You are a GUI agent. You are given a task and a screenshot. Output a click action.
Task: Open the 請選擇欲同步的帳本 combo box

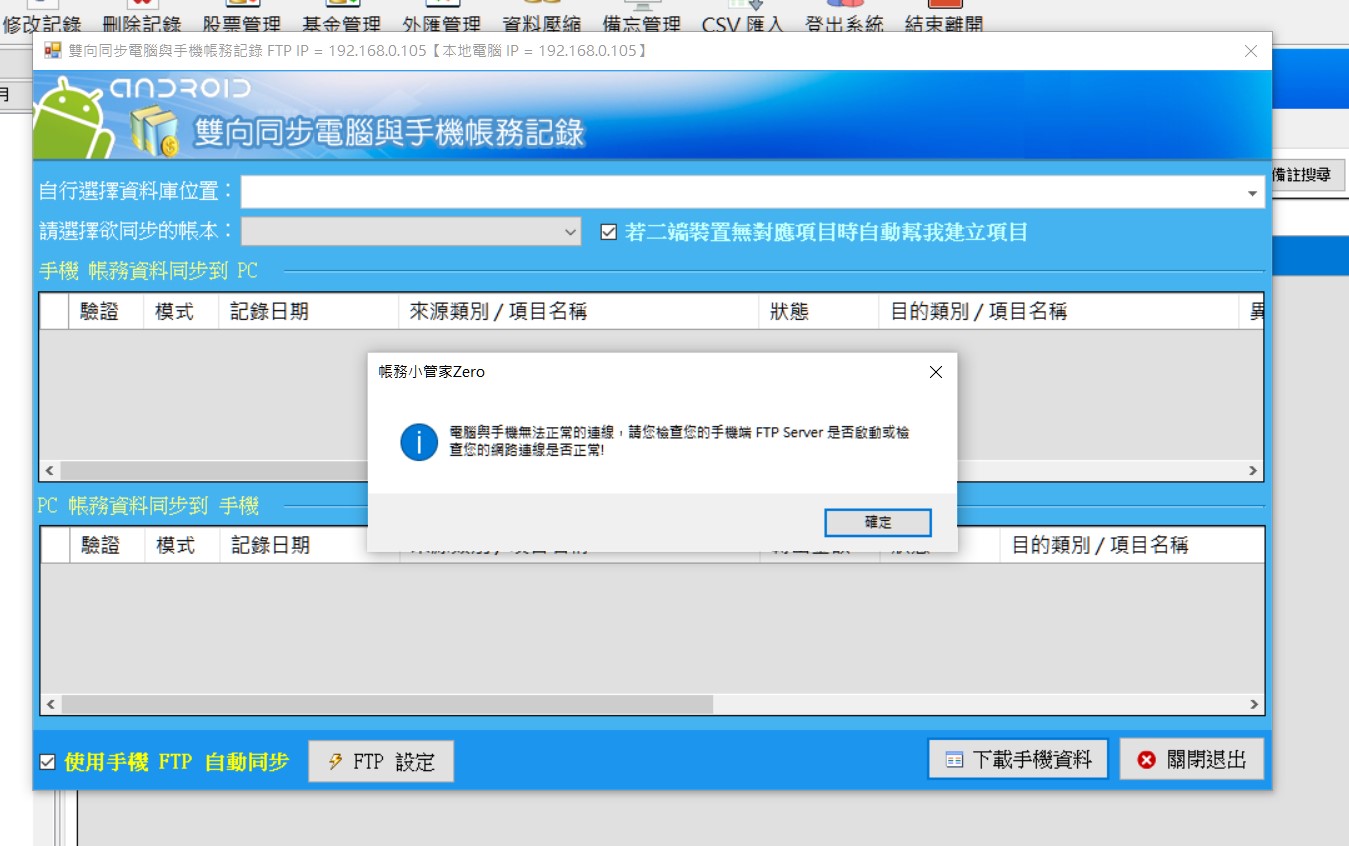click(x=410, y=232)
